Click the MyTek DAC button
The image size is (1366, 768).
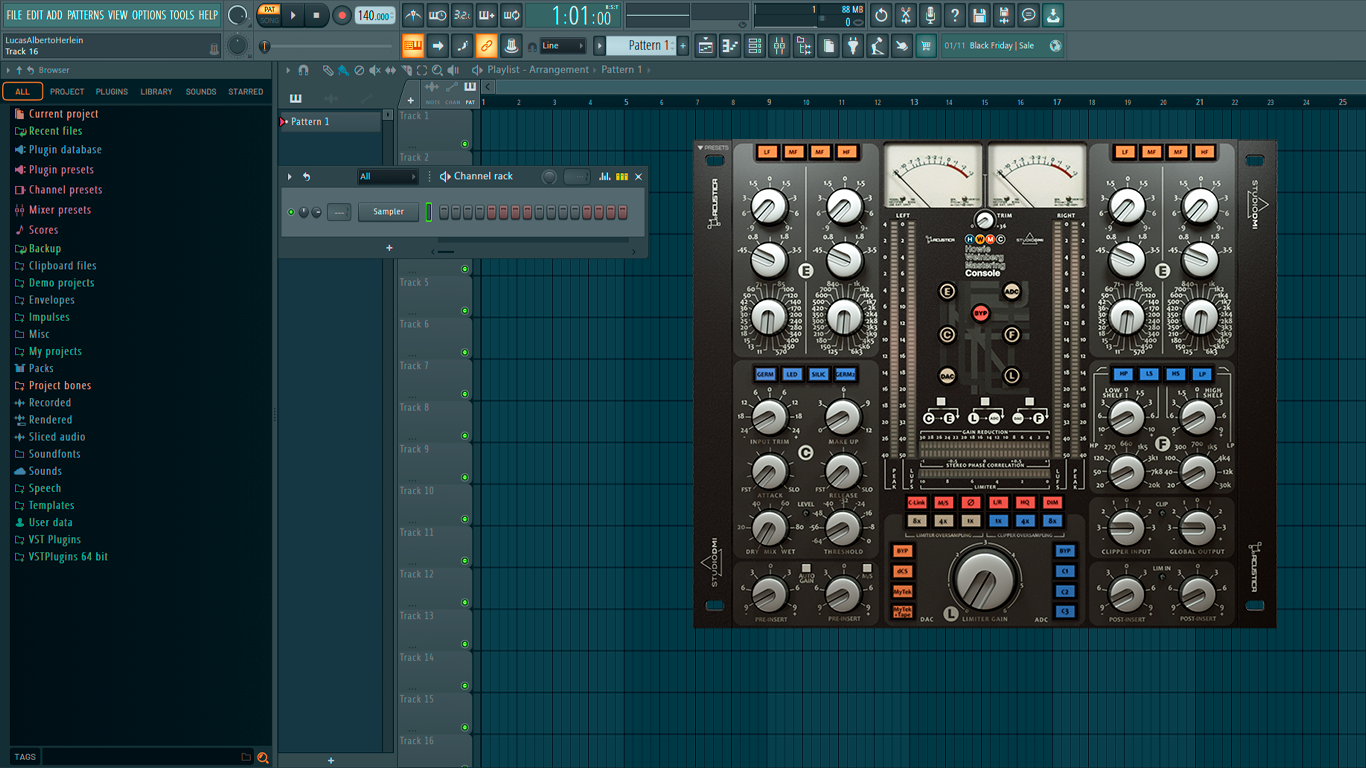tap(902, 592)
